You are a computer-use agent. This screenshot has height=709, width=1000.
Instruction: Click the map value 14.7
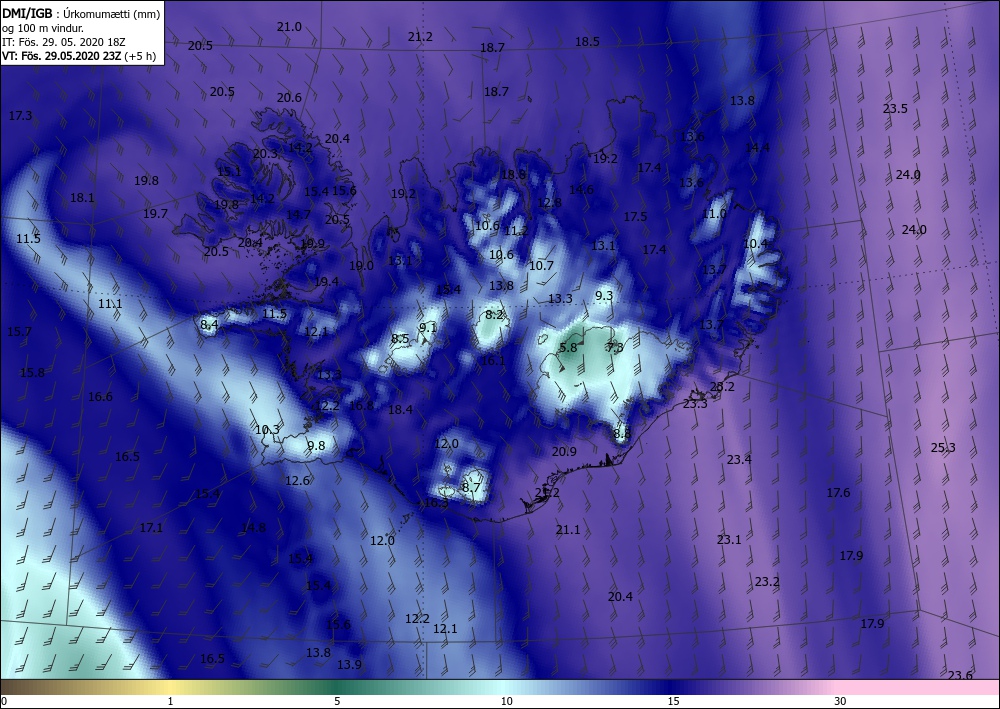tap(298, 214)
